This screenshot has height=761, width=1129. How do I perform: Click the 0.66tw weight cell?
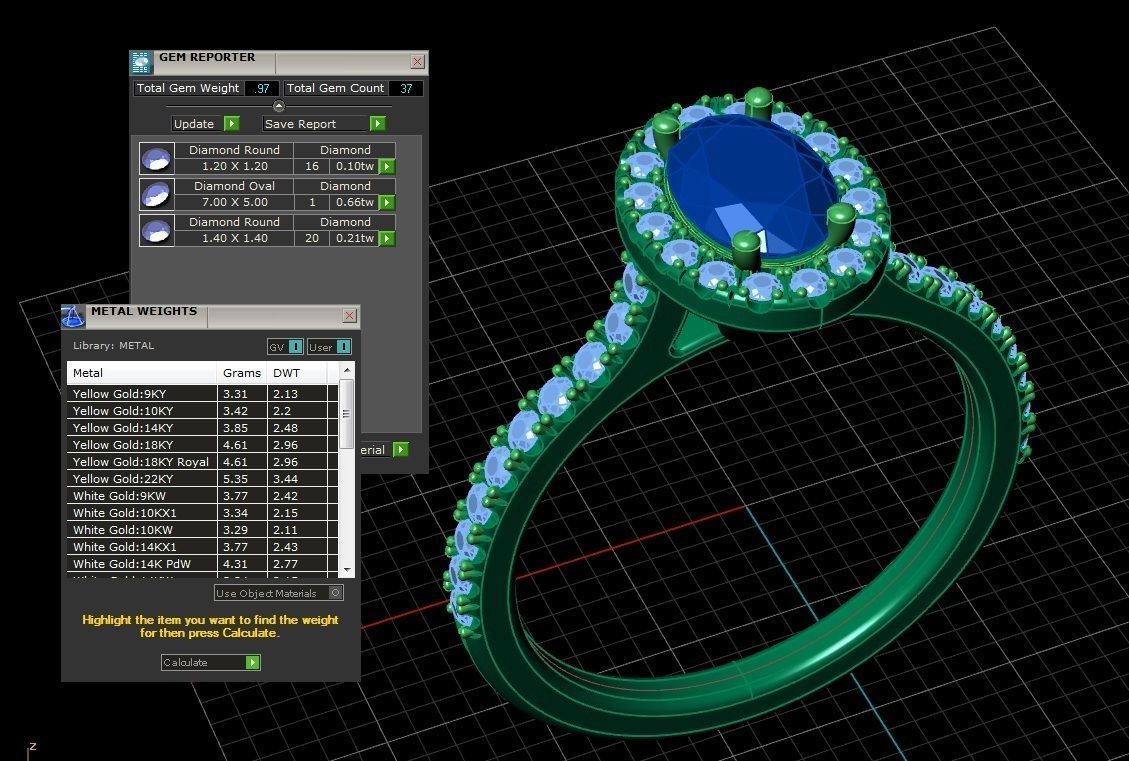point(354,202)
